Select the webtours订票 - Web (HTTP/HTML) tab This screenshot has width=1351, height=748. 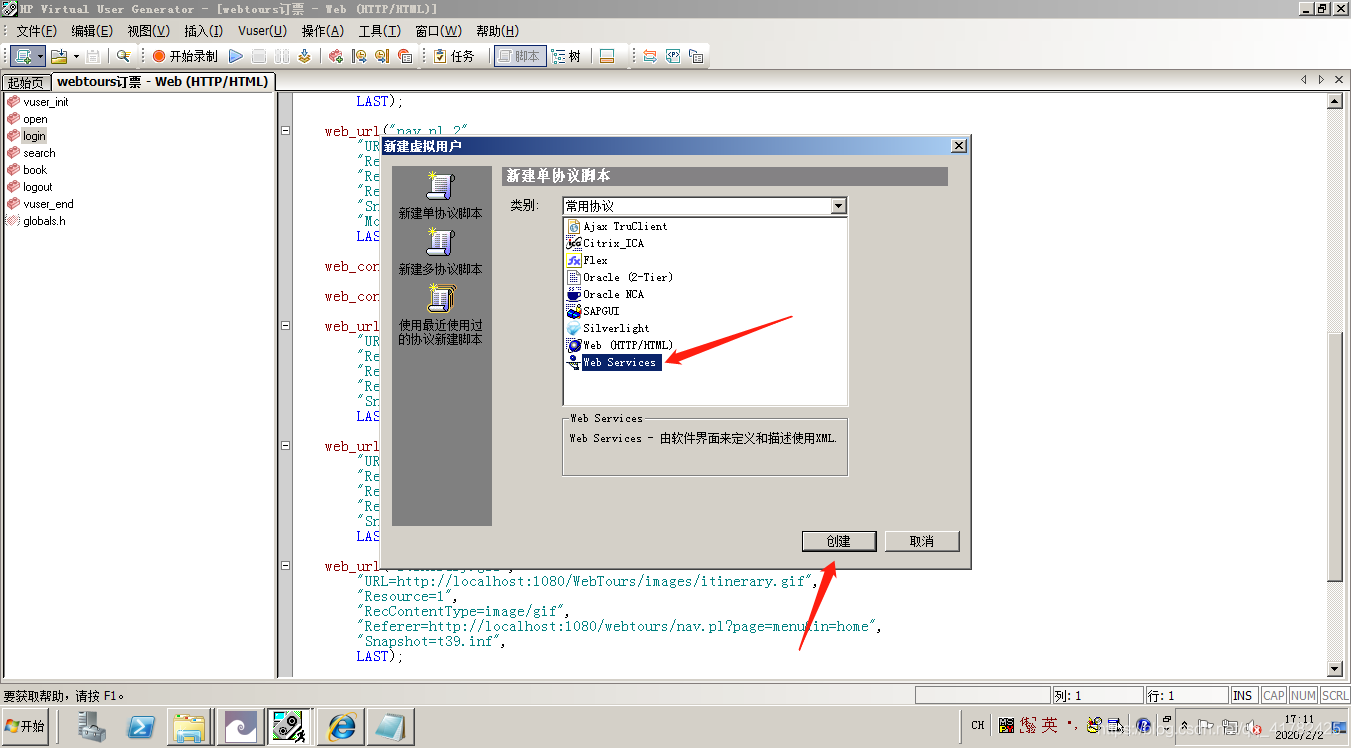(162, 81)
